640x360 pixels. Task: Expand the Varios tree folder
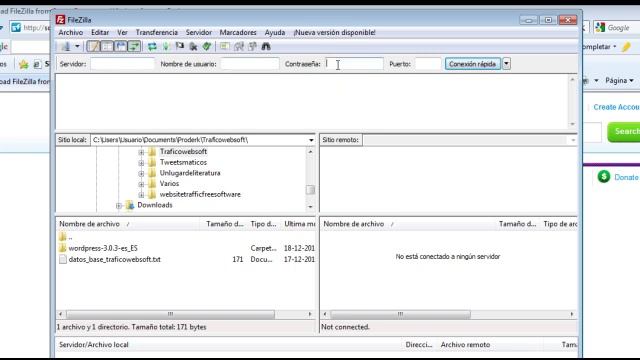pos(141,184)
